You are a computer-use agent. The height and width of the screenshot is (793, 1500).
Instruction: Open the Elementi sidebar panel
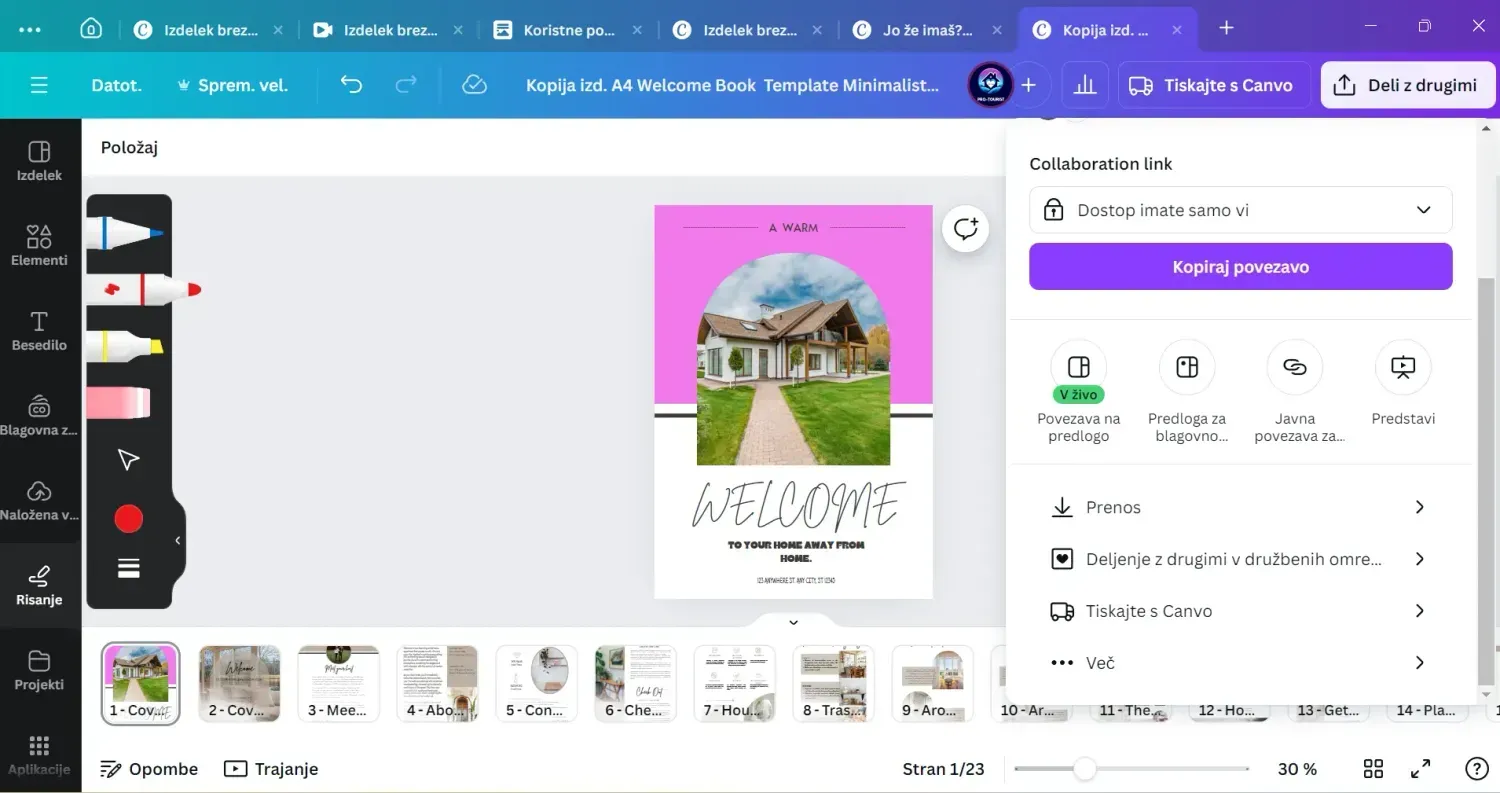(39, 245)
